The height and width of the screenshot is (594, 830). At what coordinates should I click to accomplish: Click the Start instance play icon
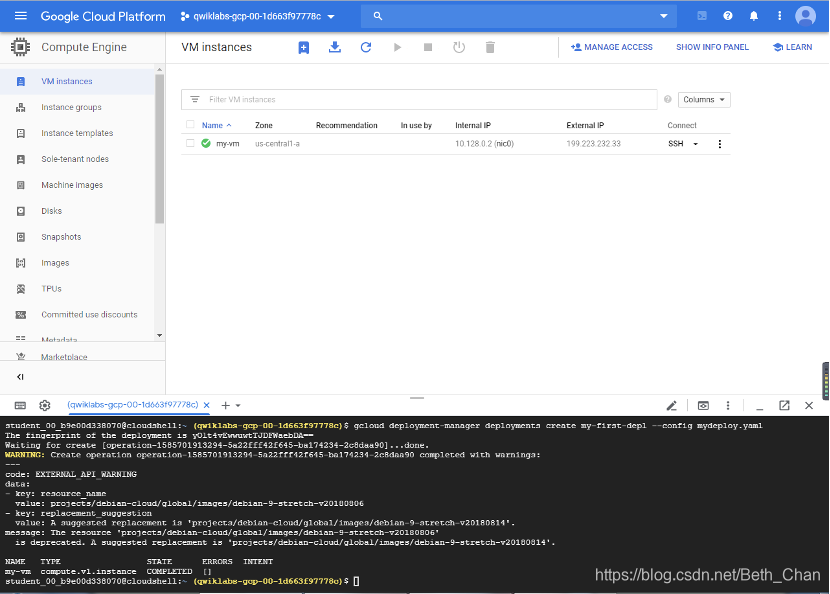click(397, 48)
